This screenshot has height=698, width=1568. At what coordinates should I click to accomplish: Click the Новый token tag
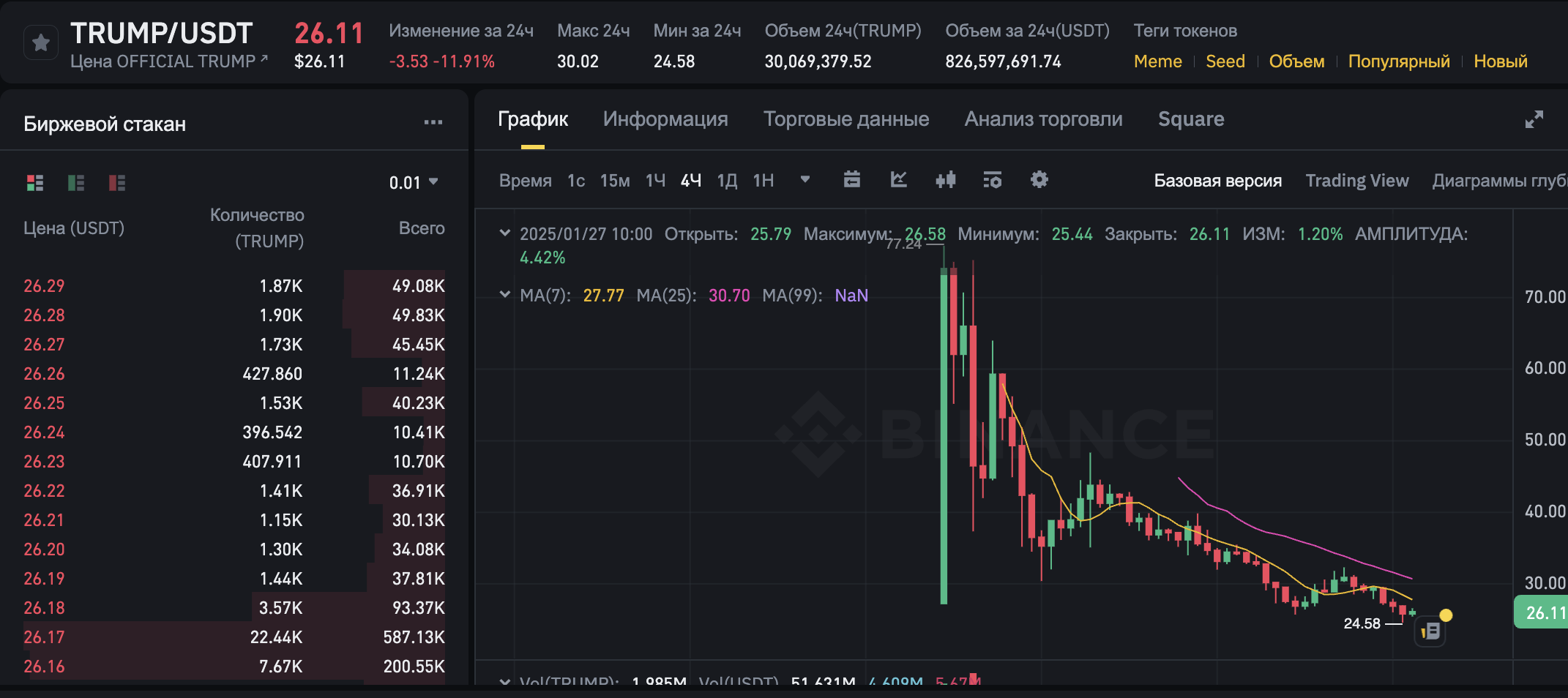tap(1501, 61)
